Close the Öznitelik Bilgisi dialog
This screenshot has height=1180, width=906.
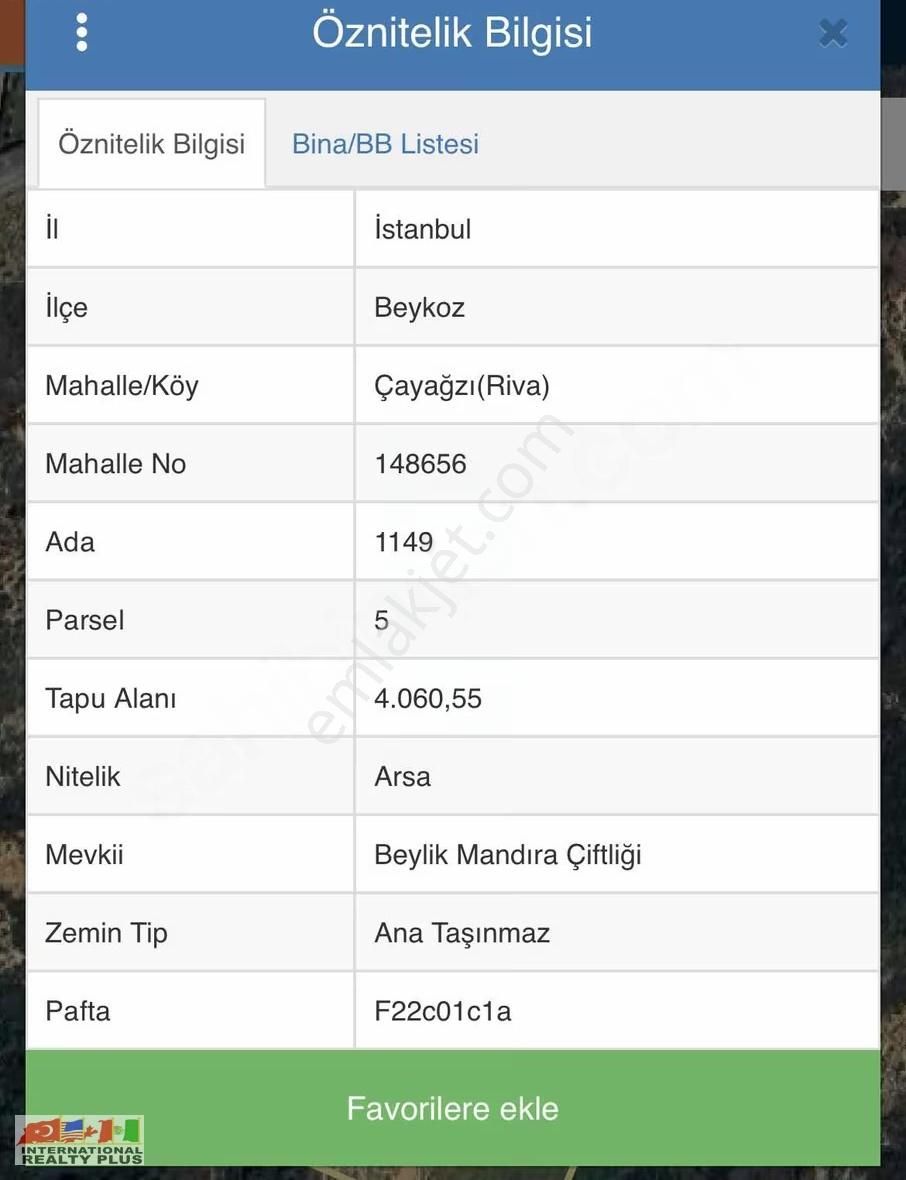tap(833, 33)
